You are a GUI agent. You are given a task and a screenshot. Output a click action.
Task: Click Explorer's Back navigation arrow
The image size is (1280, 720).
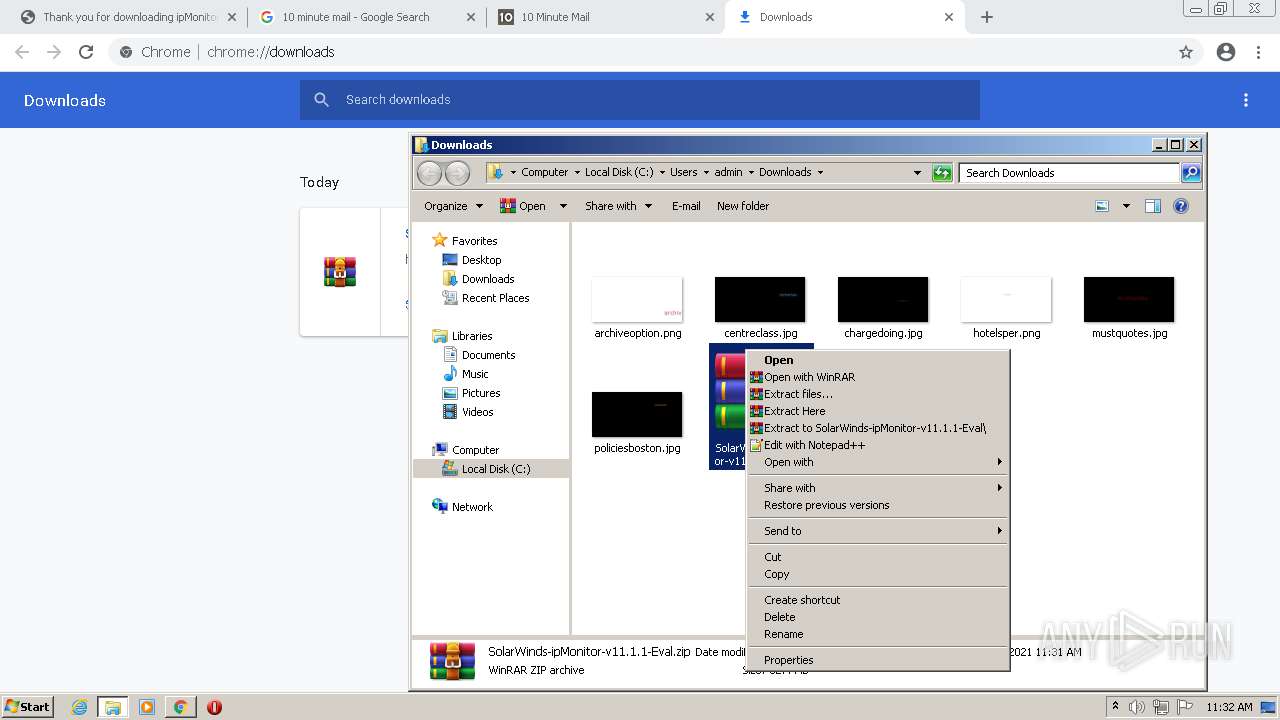(429, 173)
